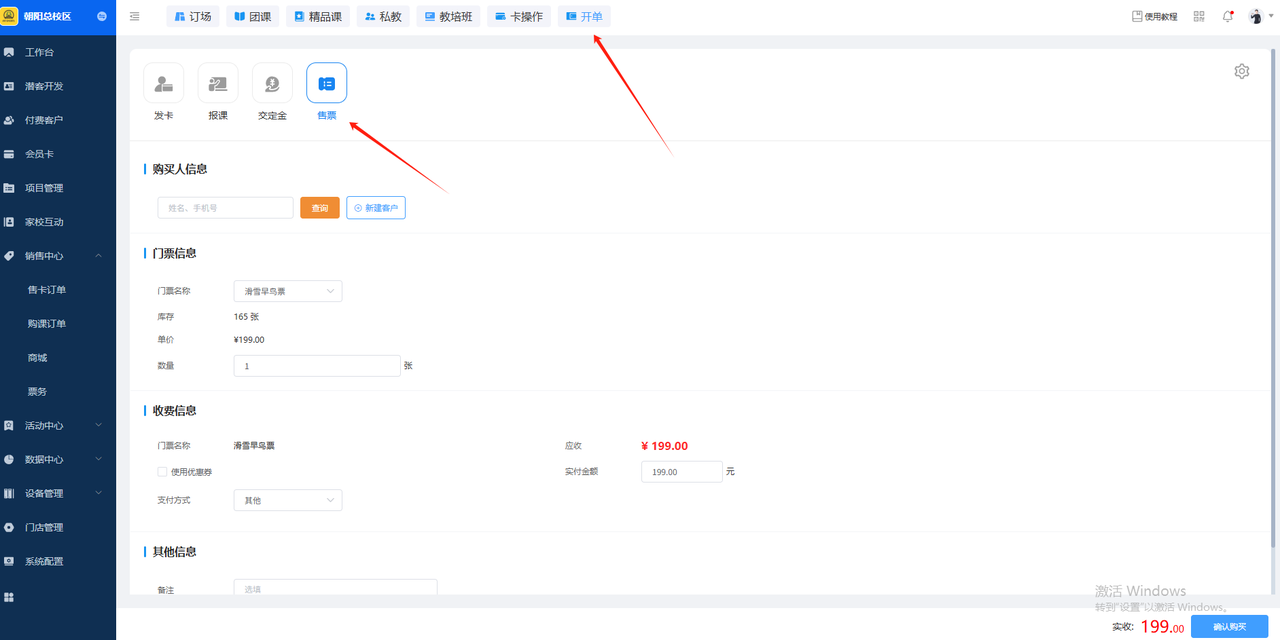The height and width of the screenshot is (640, 1280).
Task: Click the user avatar icon
Action: tap(1256, 16)
